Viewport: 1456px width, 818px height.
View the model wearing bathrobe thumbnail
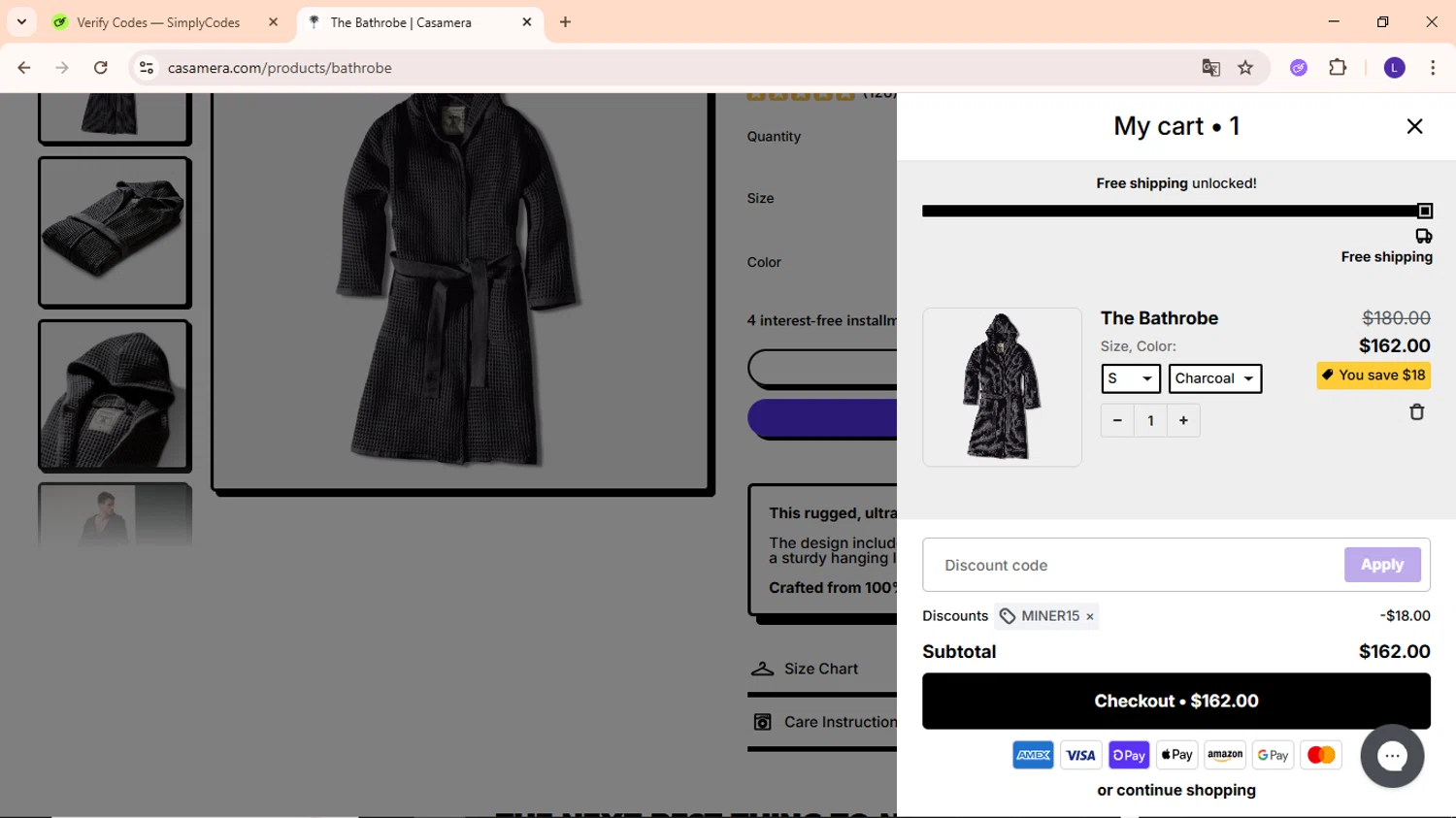tap(115, 514)
